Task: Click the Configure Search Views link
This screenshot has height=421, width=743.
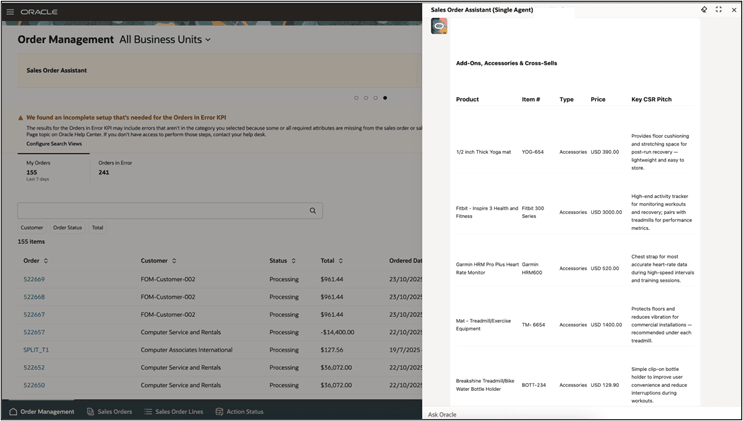Action: 54,144
